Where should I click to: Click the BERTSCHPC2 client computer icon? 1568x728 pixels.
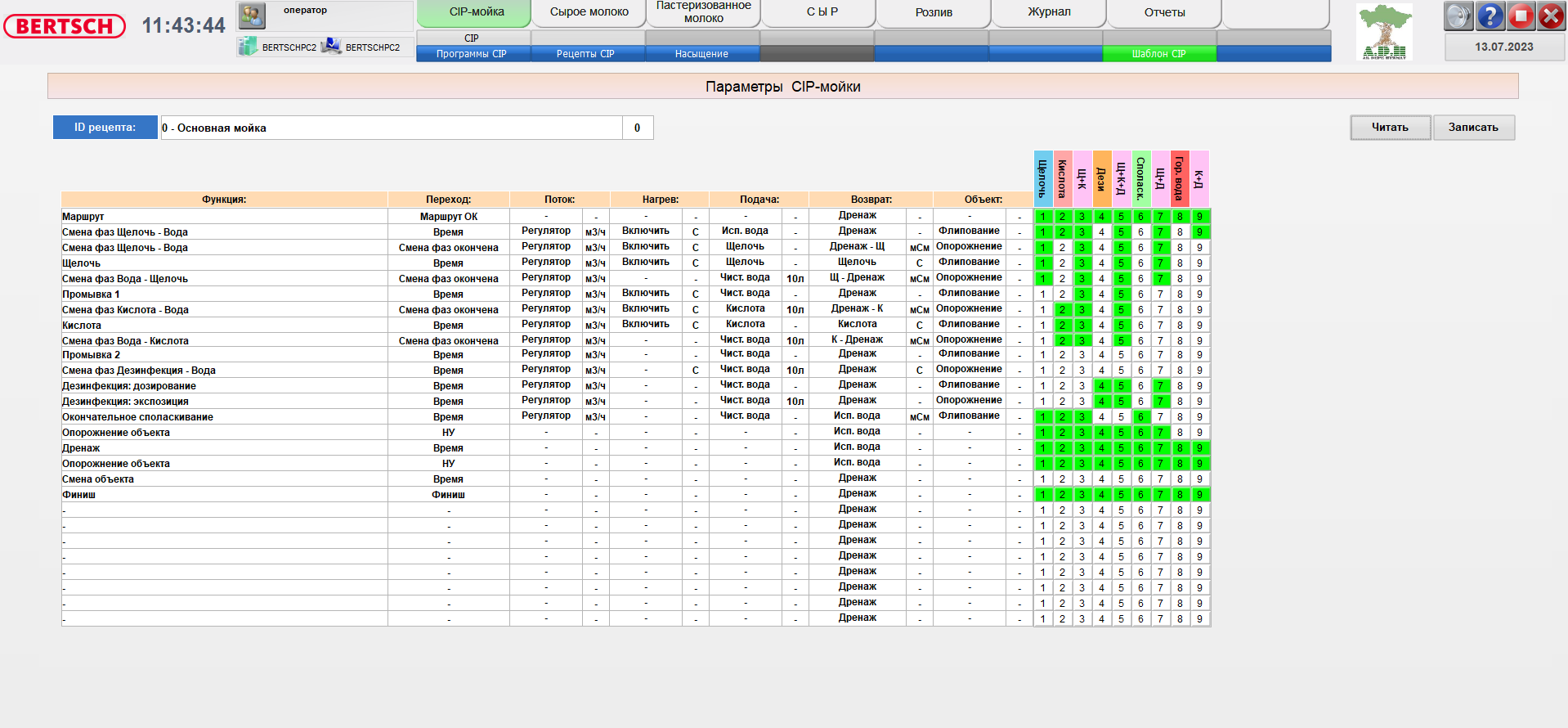[331, 47]
